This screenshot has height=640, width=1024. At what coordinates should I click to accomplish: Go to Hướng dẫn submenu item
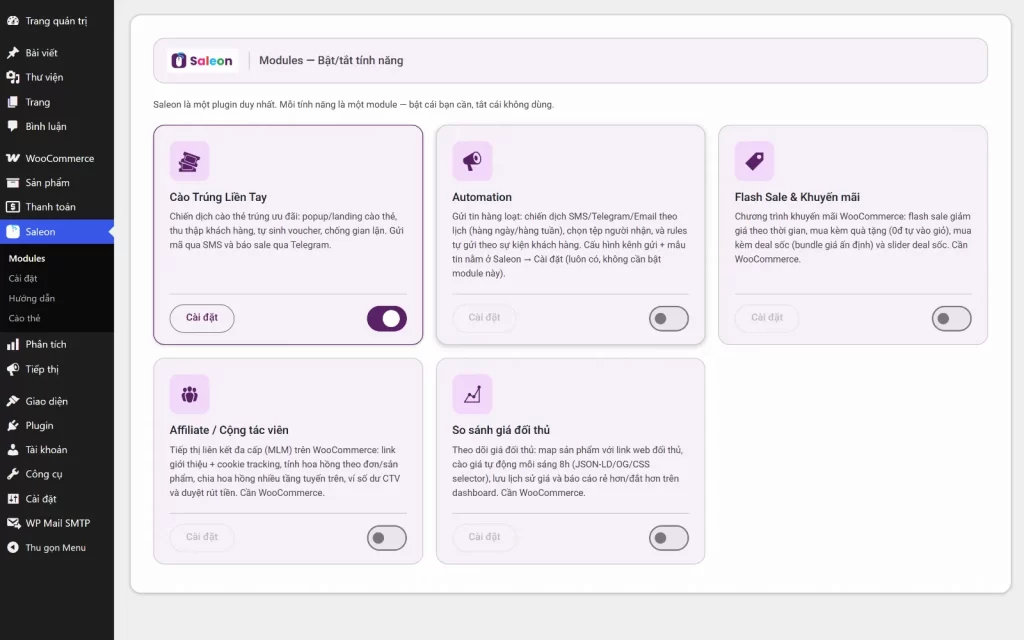pos(31,298)
